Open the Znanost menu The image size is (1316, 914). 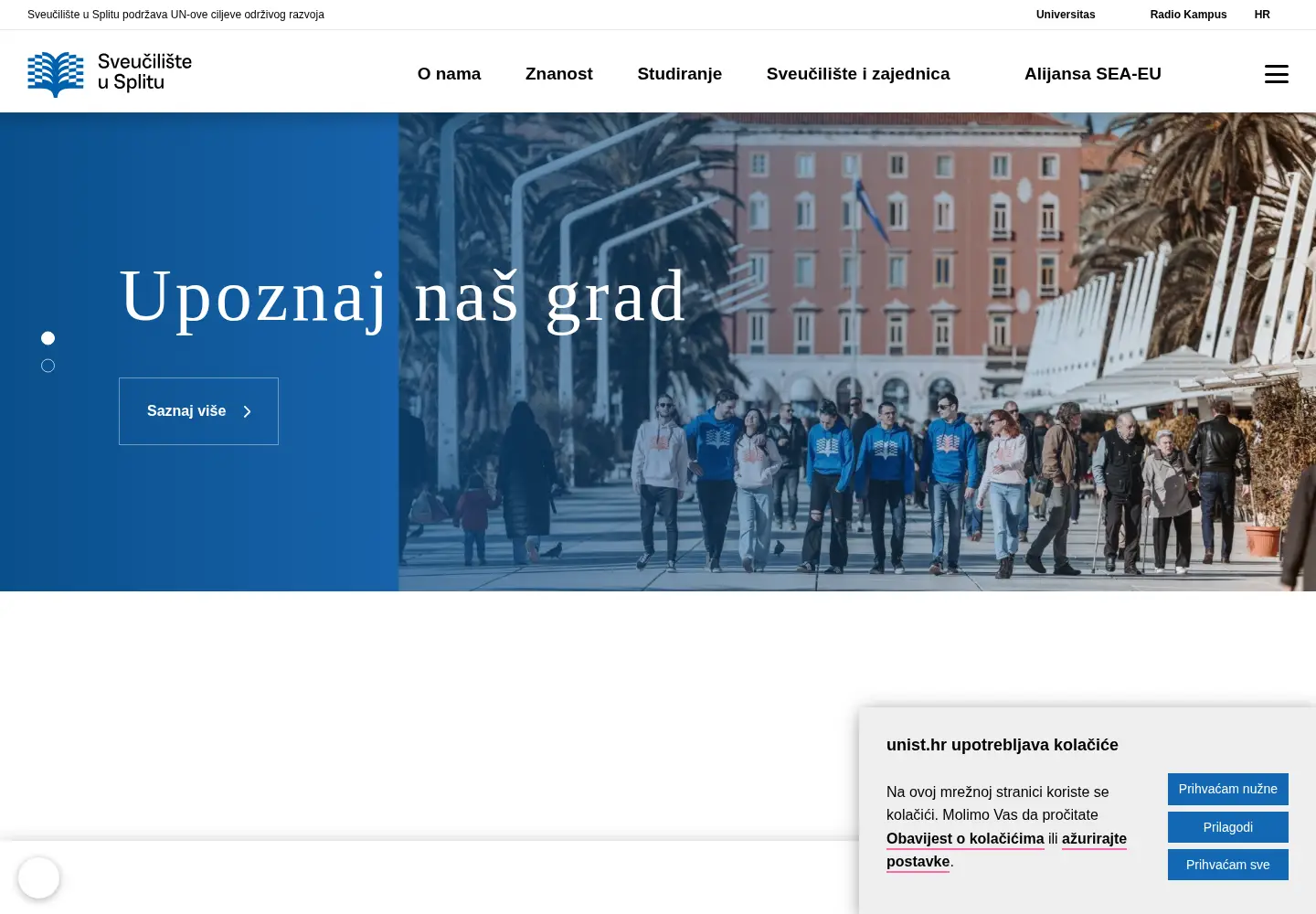[559, 74]
